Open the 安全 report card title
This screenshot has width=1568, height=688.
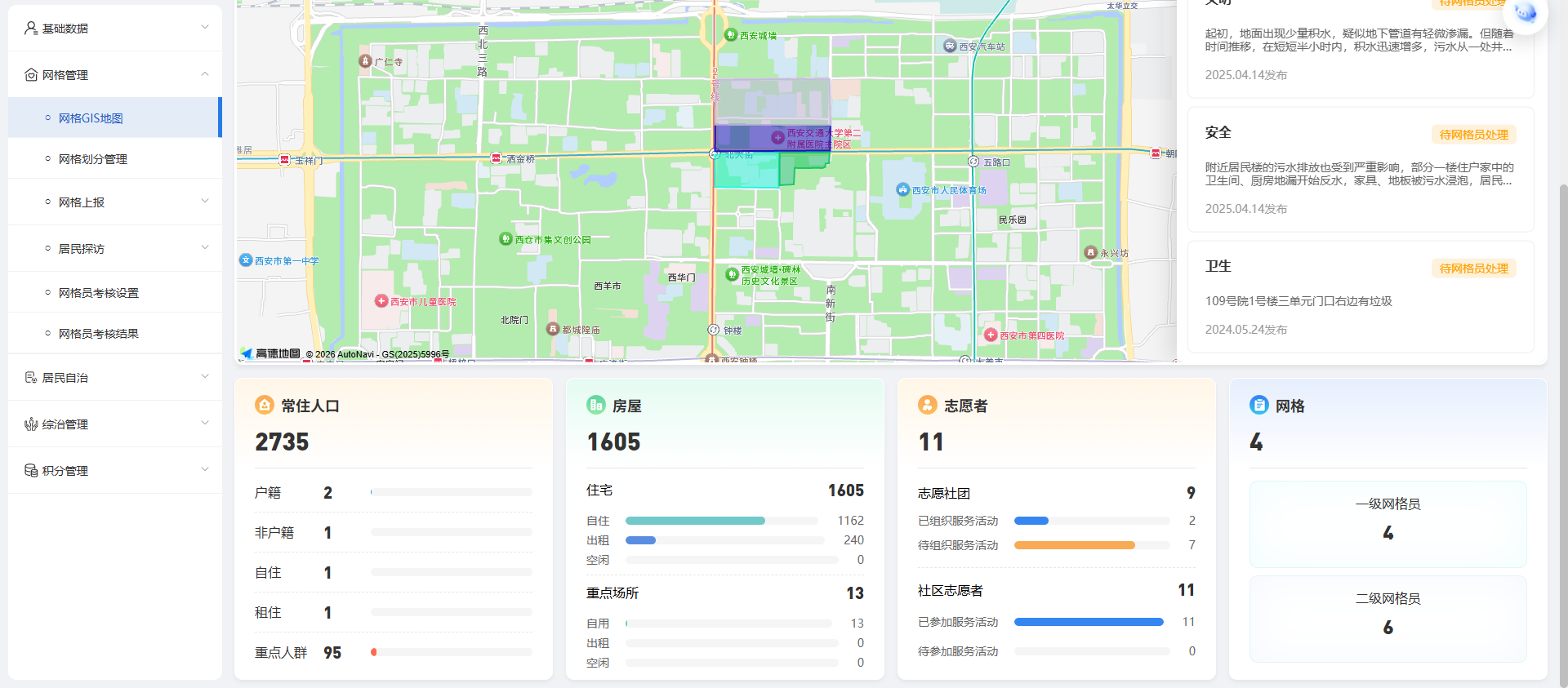[x=1218, y=132]
